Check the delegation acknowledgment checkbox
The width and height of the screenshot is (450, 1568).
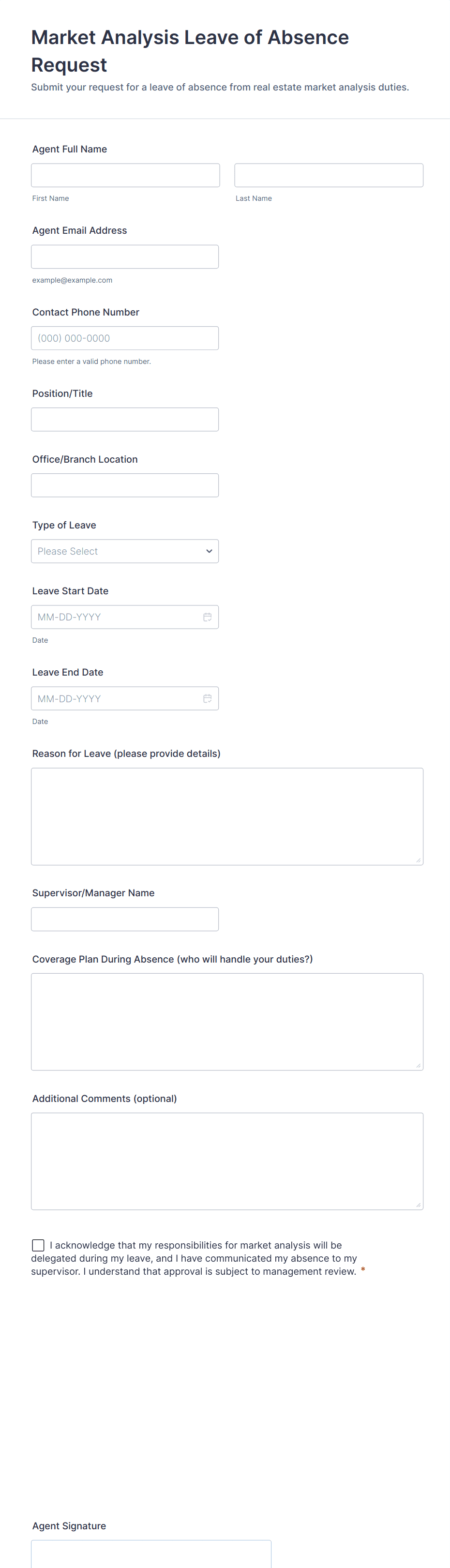click(x=38, y=1245)
